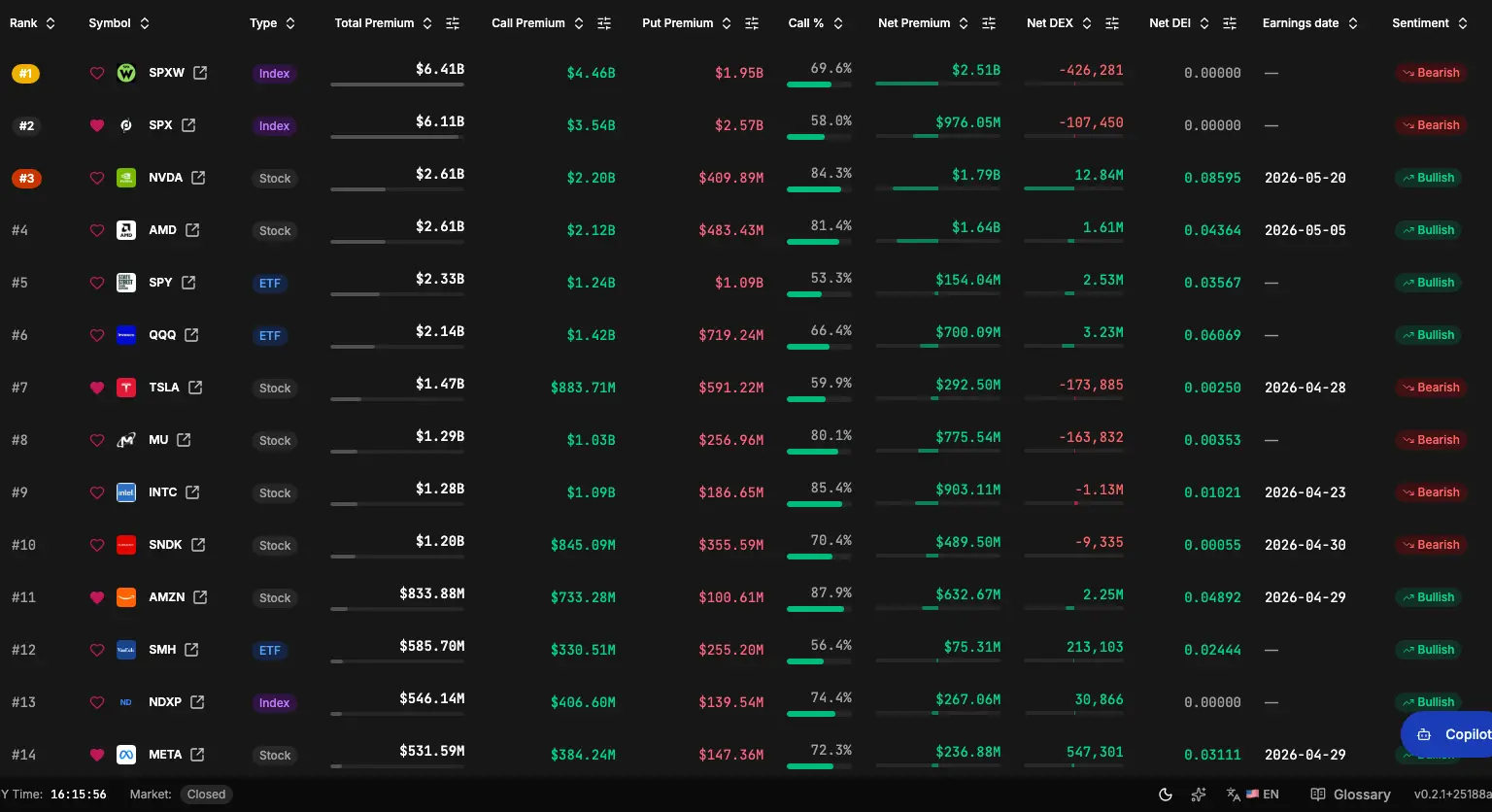Click the external link icon beside MU
Viewport: 1492px width, 812px height.
tap(184, 440)
